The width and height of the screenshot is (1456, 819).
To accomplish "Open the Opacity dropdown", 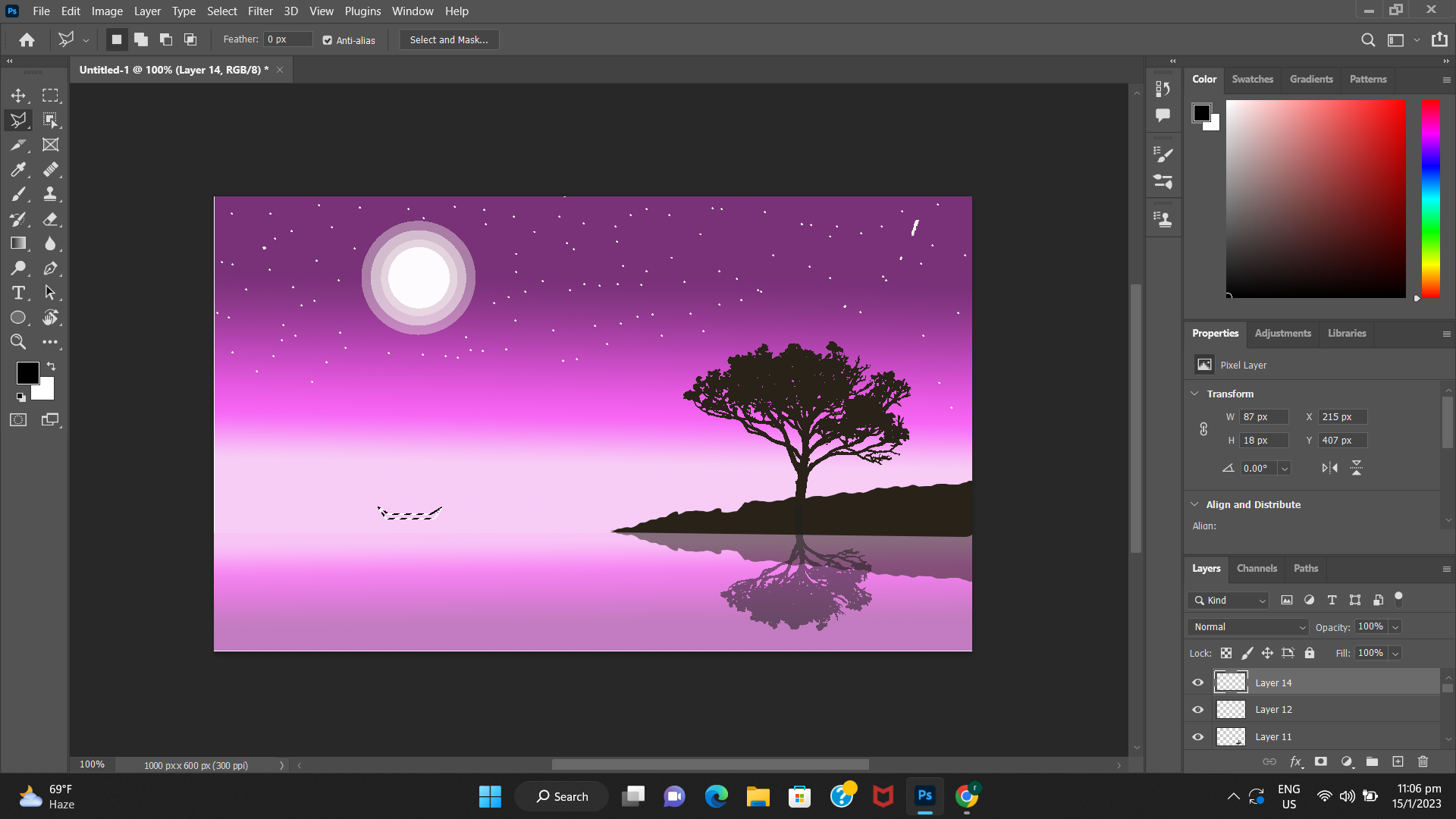I will [x=1395, y=627].
